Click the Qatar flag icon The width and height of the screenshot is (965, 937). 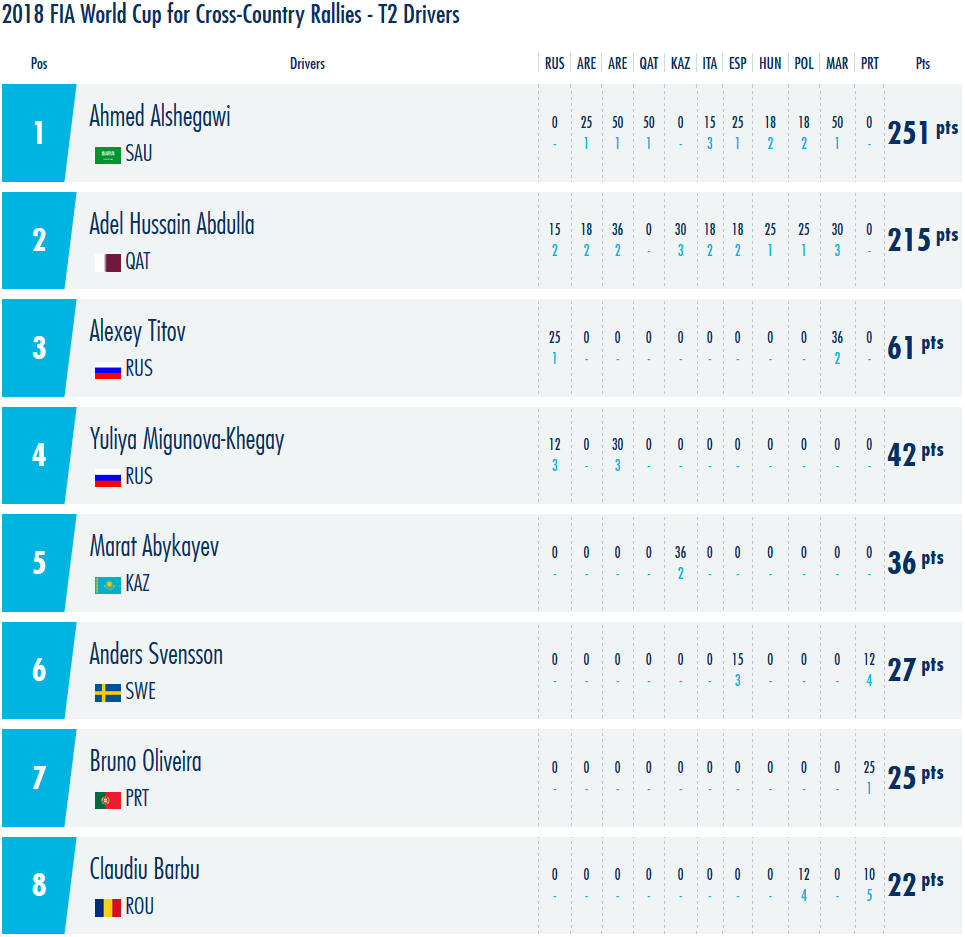click(108, 263)
